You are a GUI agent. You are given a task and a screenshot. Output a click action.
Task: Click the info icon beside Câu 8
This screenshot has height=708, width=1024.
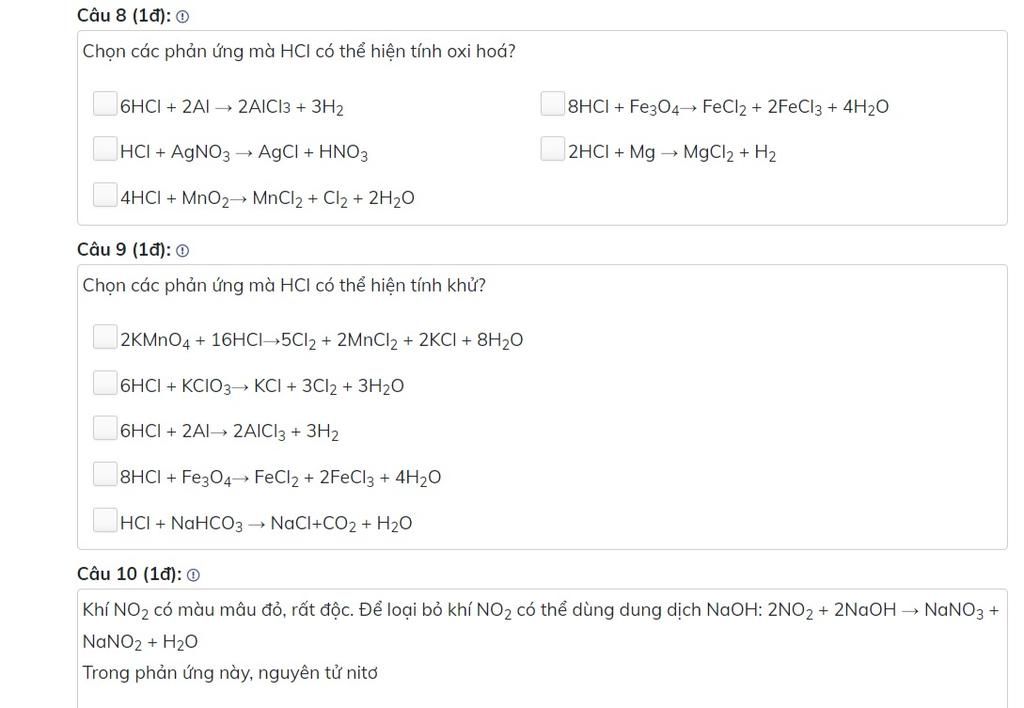(183, 17)
